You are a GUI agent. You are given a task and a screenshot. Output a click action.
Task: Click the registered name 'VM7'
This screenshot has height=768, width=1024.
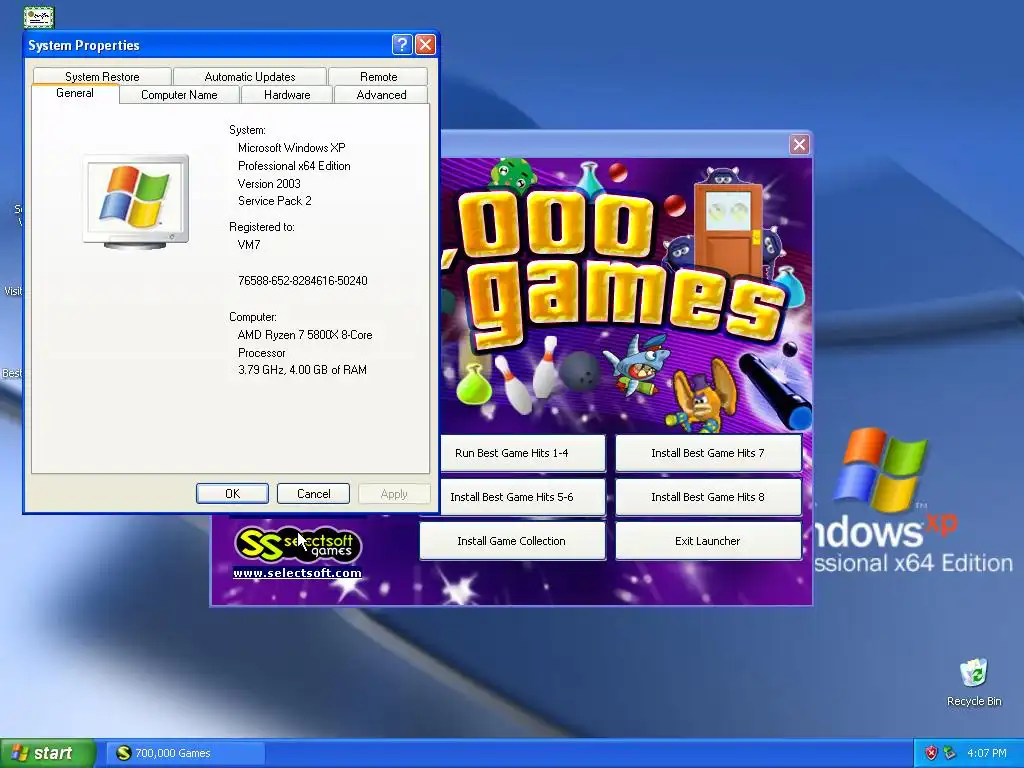249,245
